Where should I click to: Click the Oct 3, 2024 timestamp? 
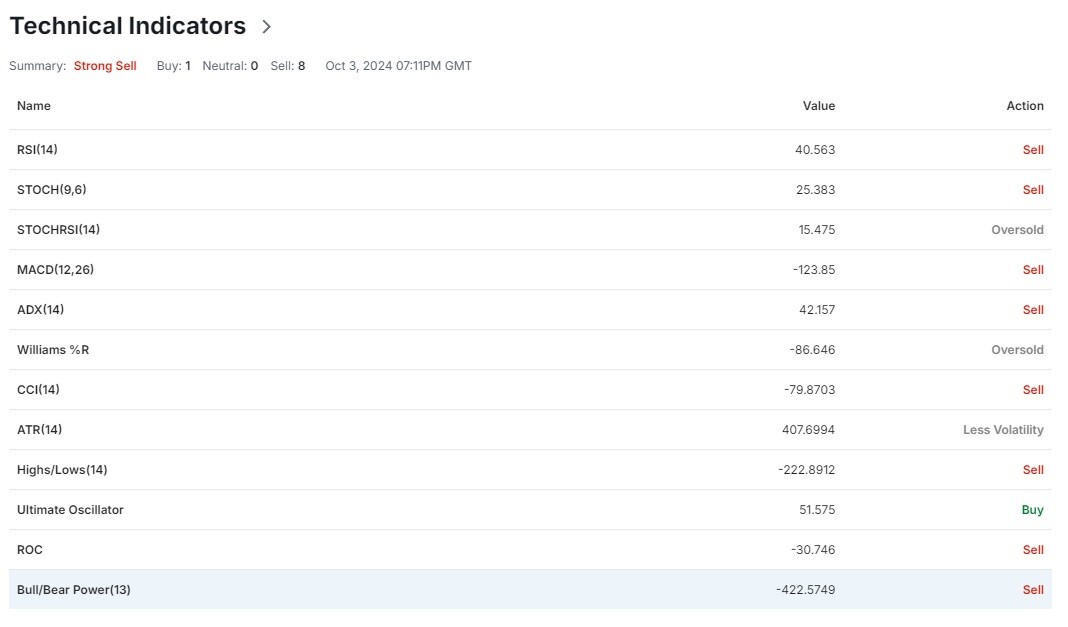click(x=398, y=66)
